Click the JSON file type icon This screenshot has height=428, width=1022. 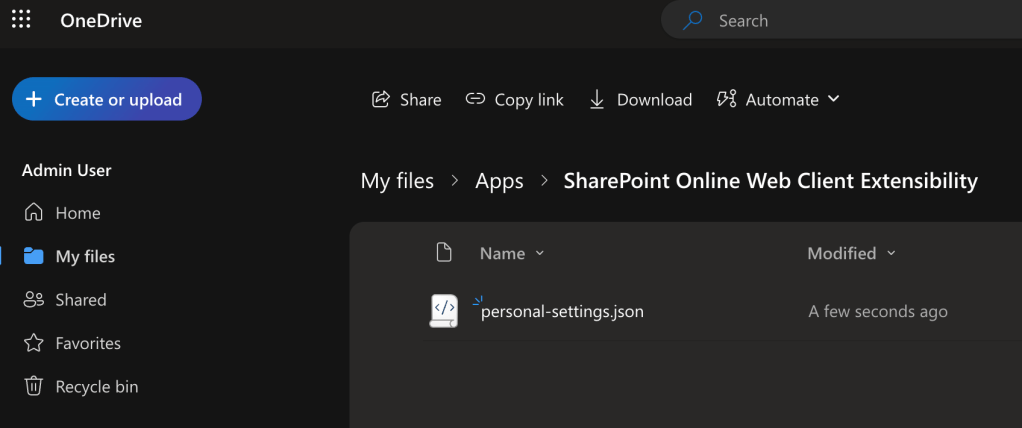pyautogui.click(x=444, y=311)
